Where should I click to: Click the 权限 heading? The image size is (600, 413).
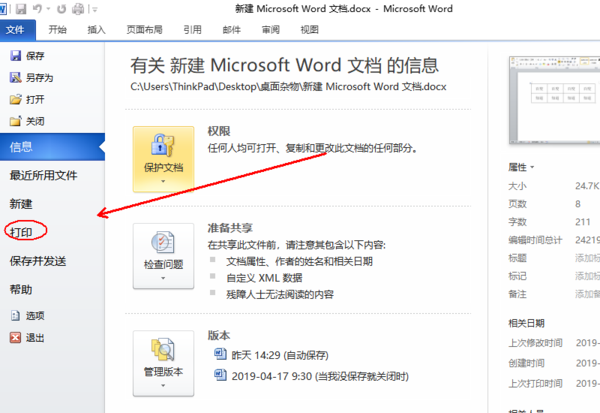tap(219, 131)
